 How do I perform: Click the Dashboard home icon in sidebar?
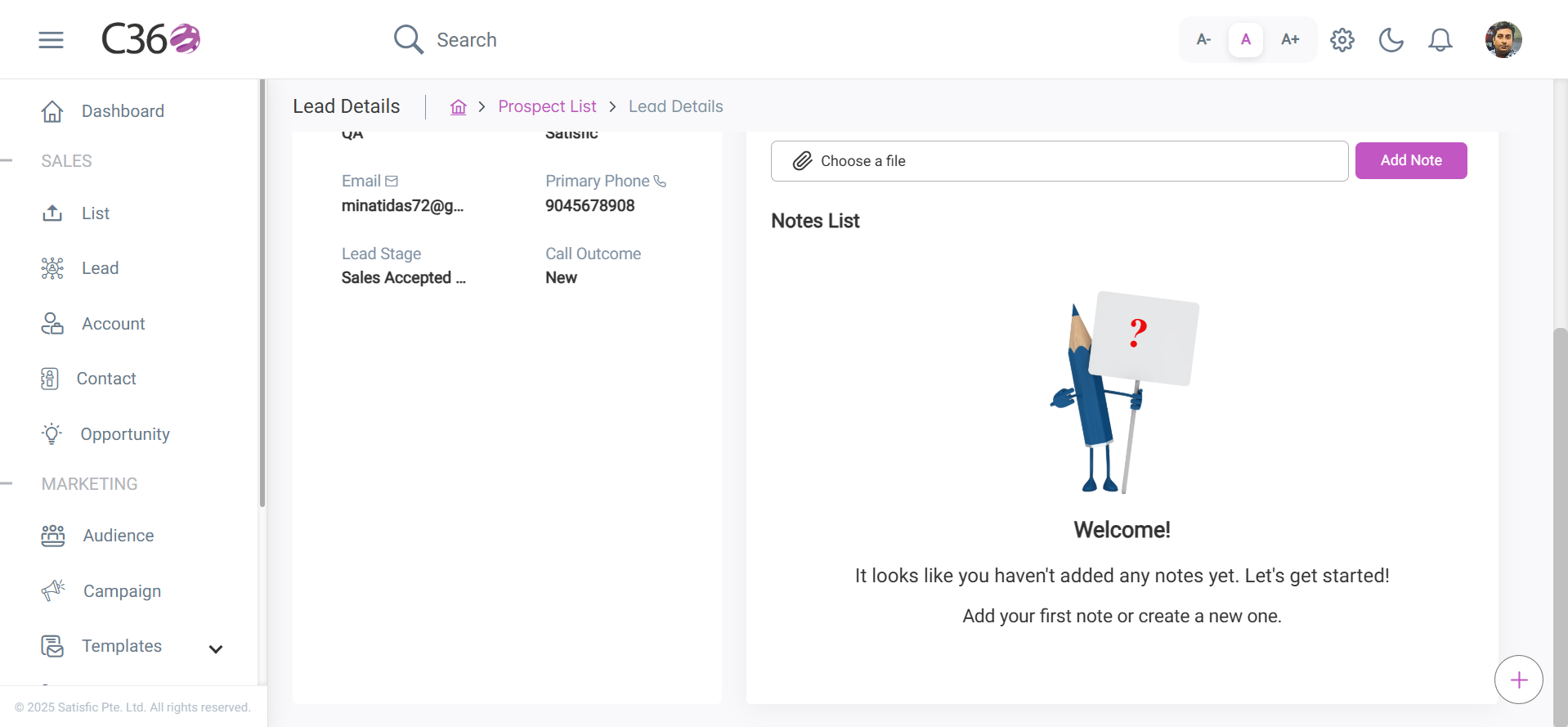52,111
